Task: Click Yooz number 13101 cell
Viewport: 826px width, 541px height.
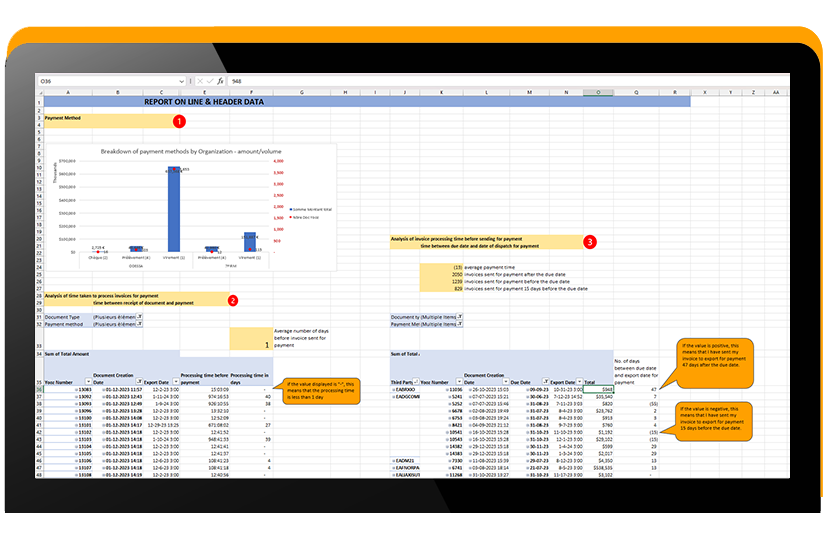Action: point(68,425)
